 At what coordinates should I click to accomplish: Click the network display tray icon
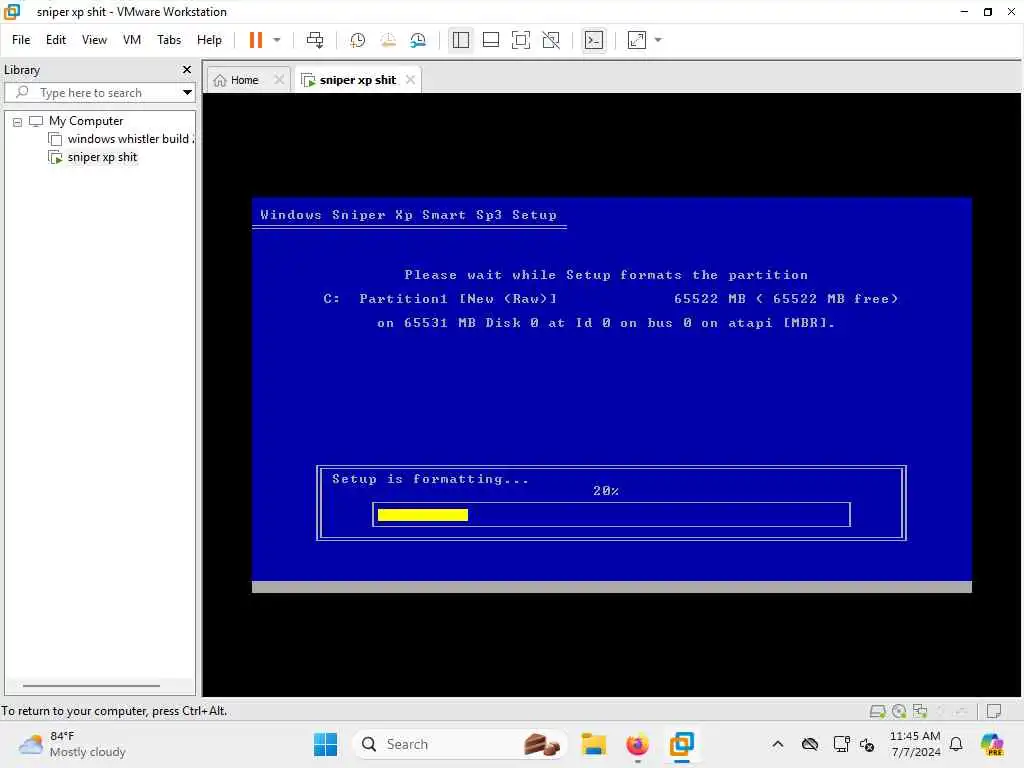pos(841,744)
